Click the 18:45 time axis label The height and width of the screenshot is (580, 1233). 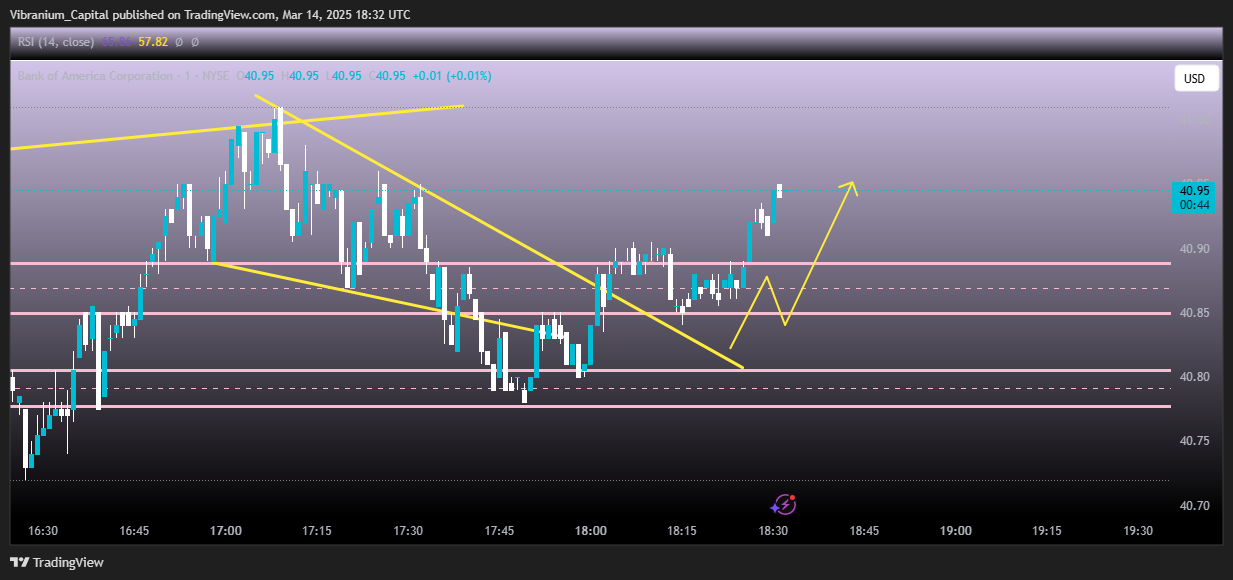point(864,531)
